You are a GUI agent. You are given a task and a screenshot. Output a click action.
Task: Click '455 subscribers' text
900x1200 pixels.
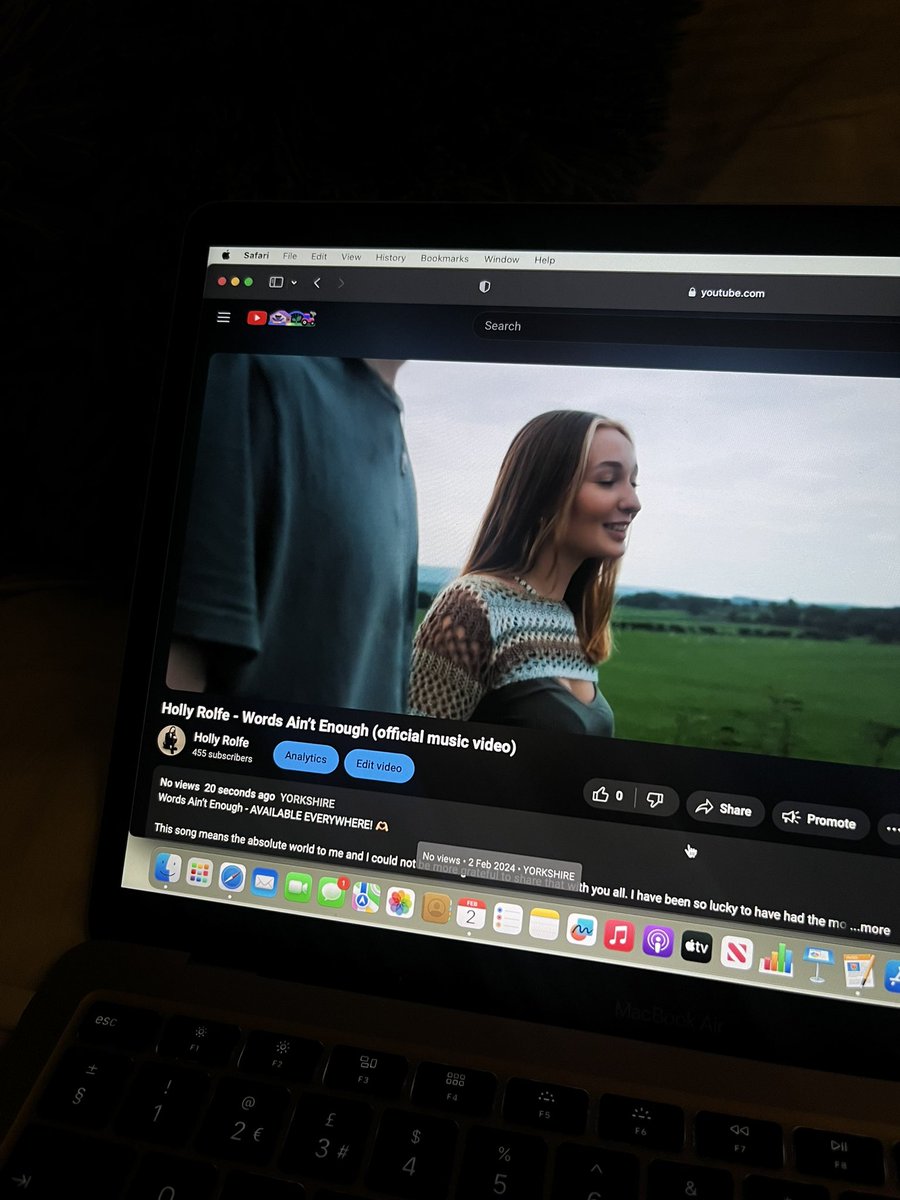222,757
